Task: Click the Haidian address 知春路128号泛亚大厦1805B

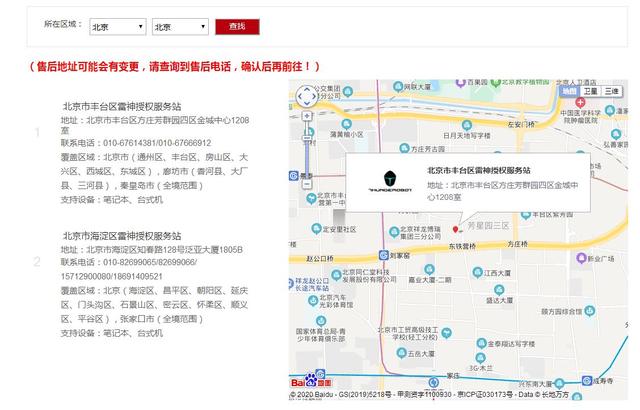Action: pos(164,250)
